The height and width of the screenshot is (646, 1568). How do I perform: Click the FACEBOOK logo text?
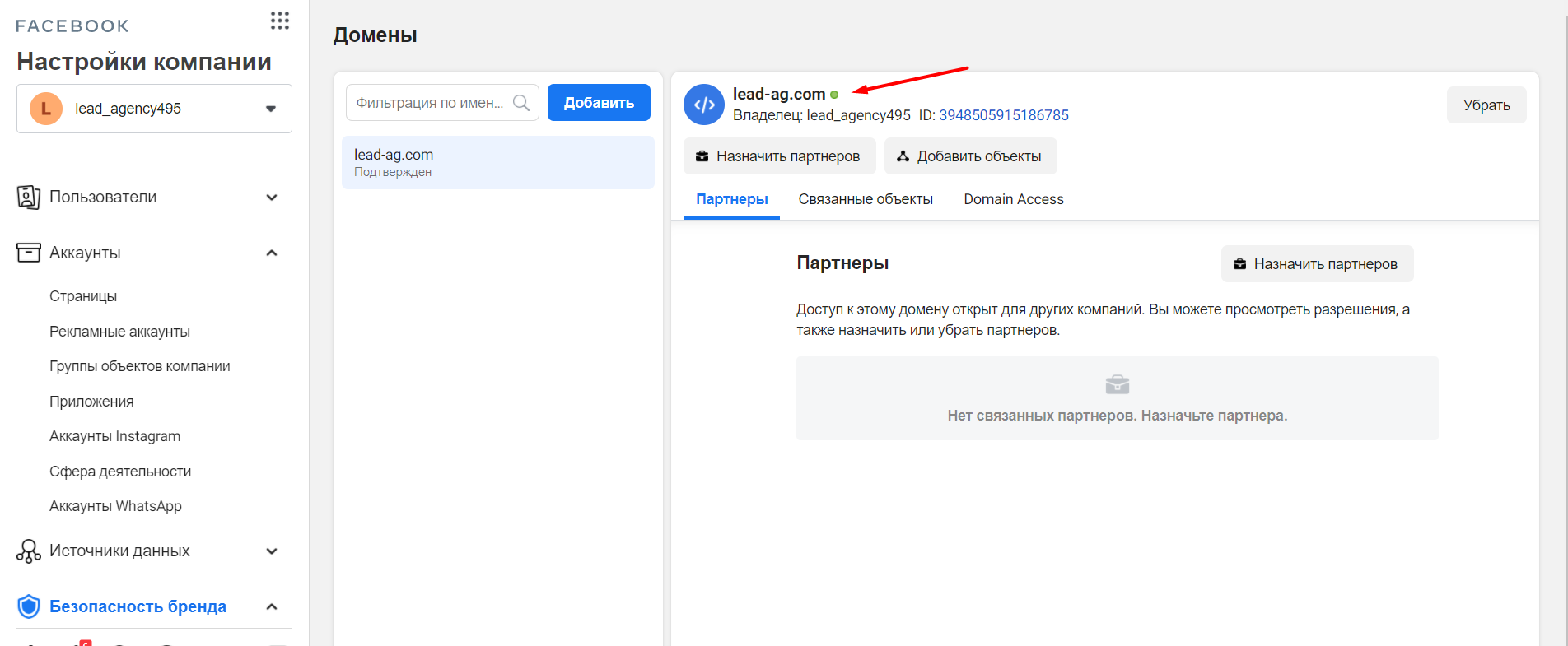72,26
